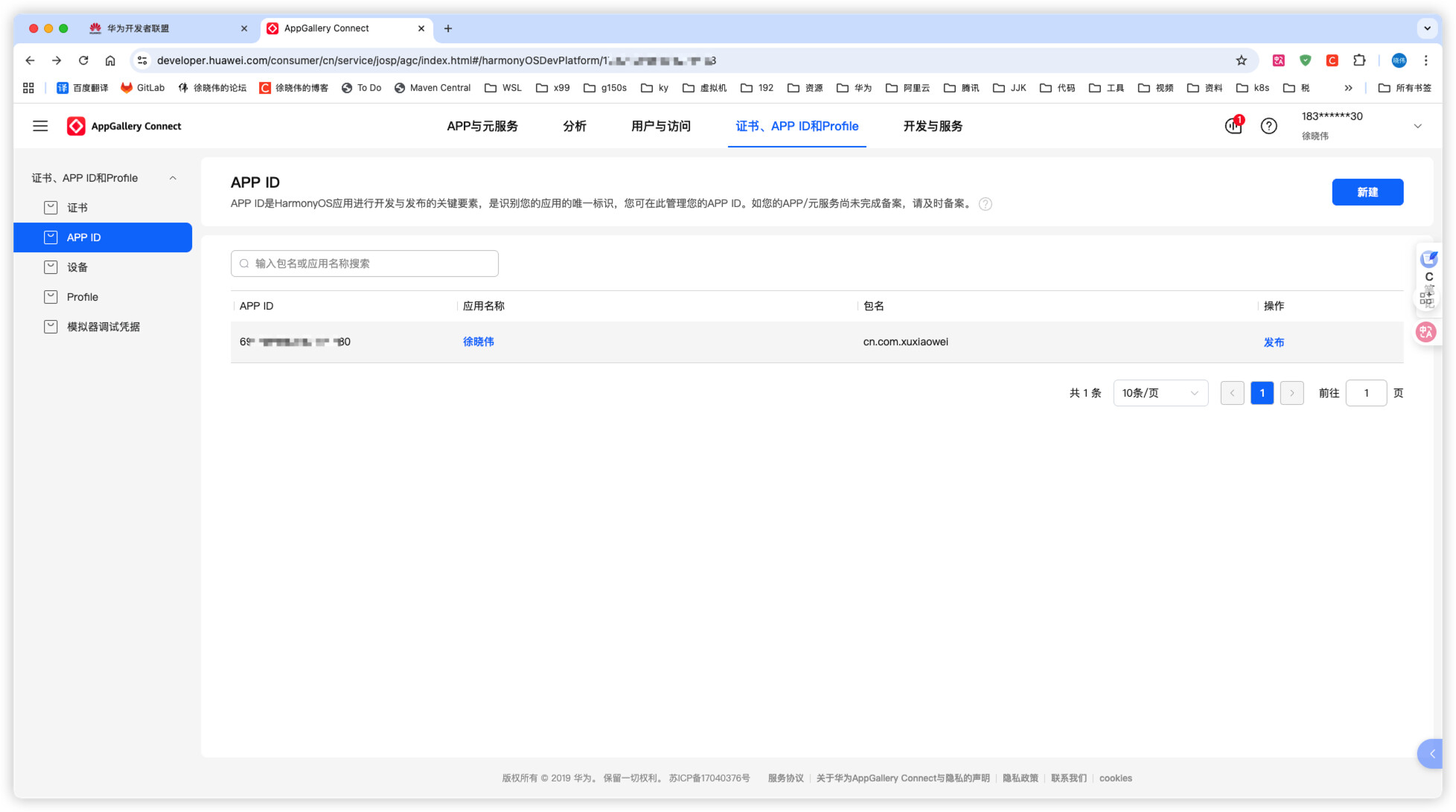Open the notifications icon with badge
1456x812 pixels.
pyautogui.click(x=1233, y=126)
